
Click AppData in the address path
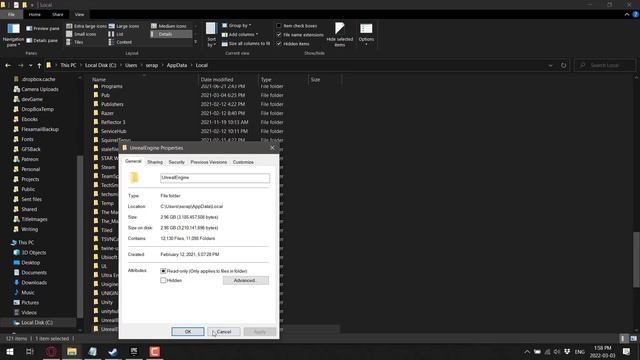pos(177,65)
